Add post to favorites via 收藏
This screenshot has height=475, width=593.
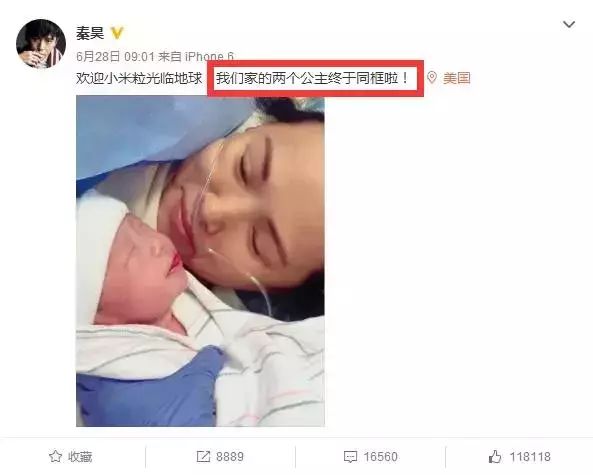(71, 456)
